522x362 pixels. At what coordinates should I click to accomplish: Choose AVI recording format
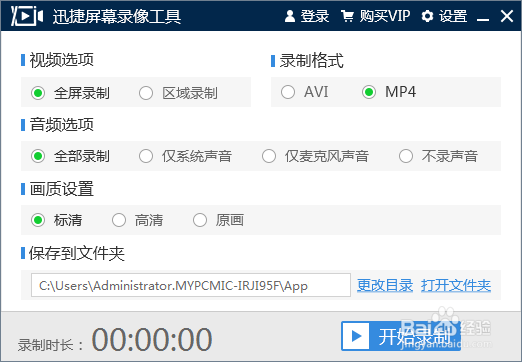[x=305, y=92]
